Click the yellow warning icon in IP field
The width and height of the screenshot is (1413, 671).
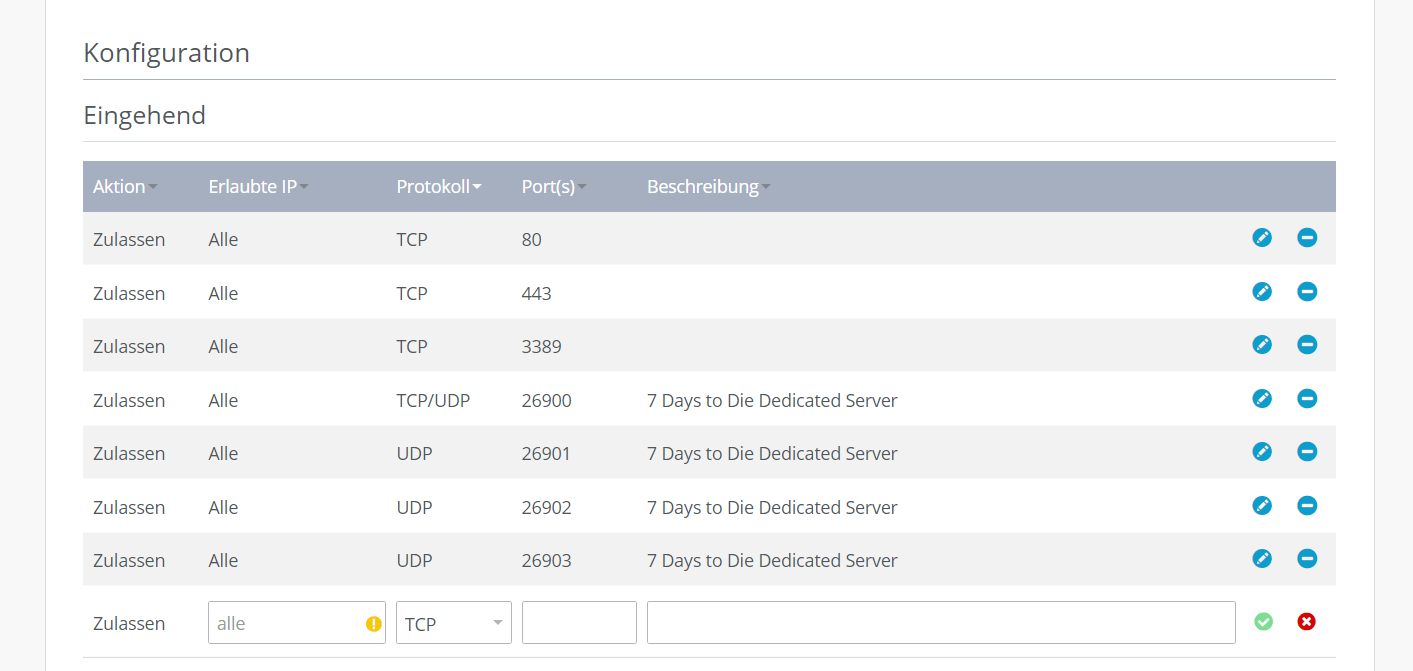(373, 624)
